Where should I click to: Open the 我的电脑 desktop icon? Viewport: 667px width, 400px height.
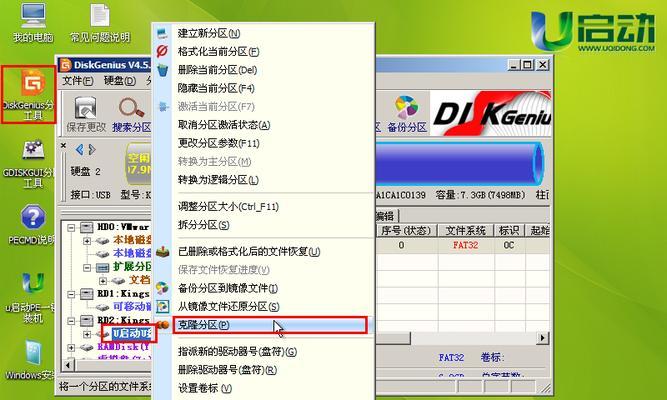click(x=33, y=22)
